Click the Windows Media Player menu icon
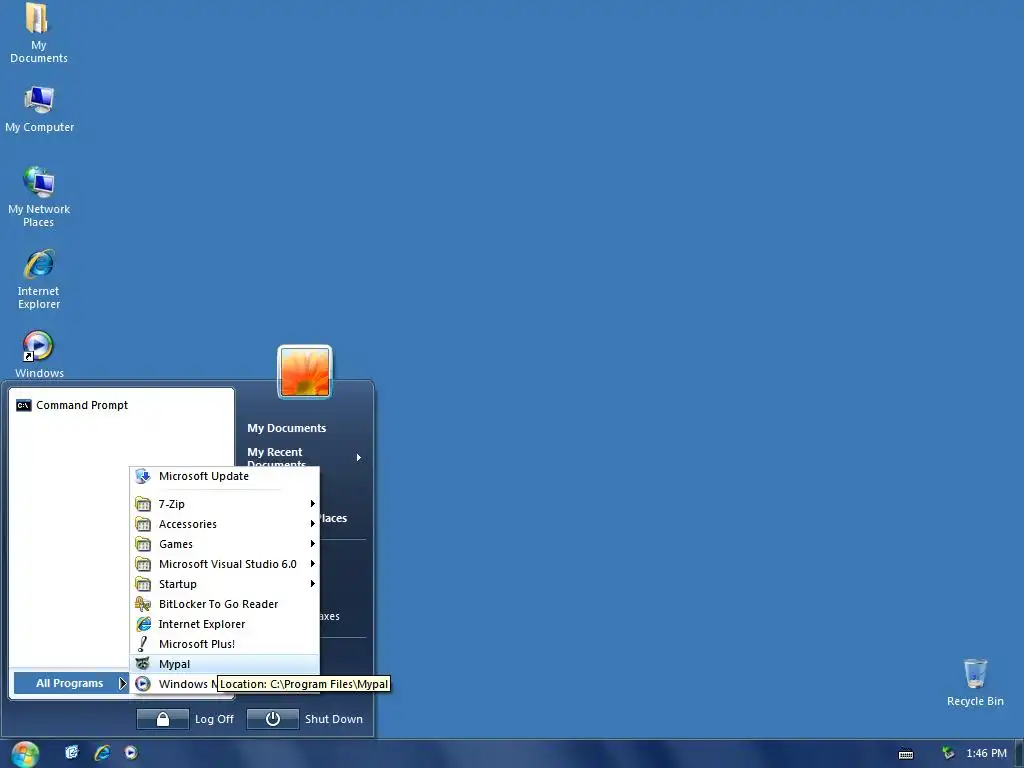This screenshot has width=1024, height=768. (143, 684)
